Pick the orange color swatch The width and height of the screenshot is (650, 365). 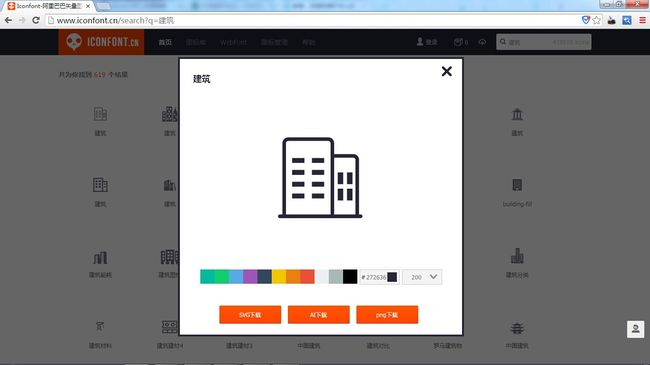[293, 277]
